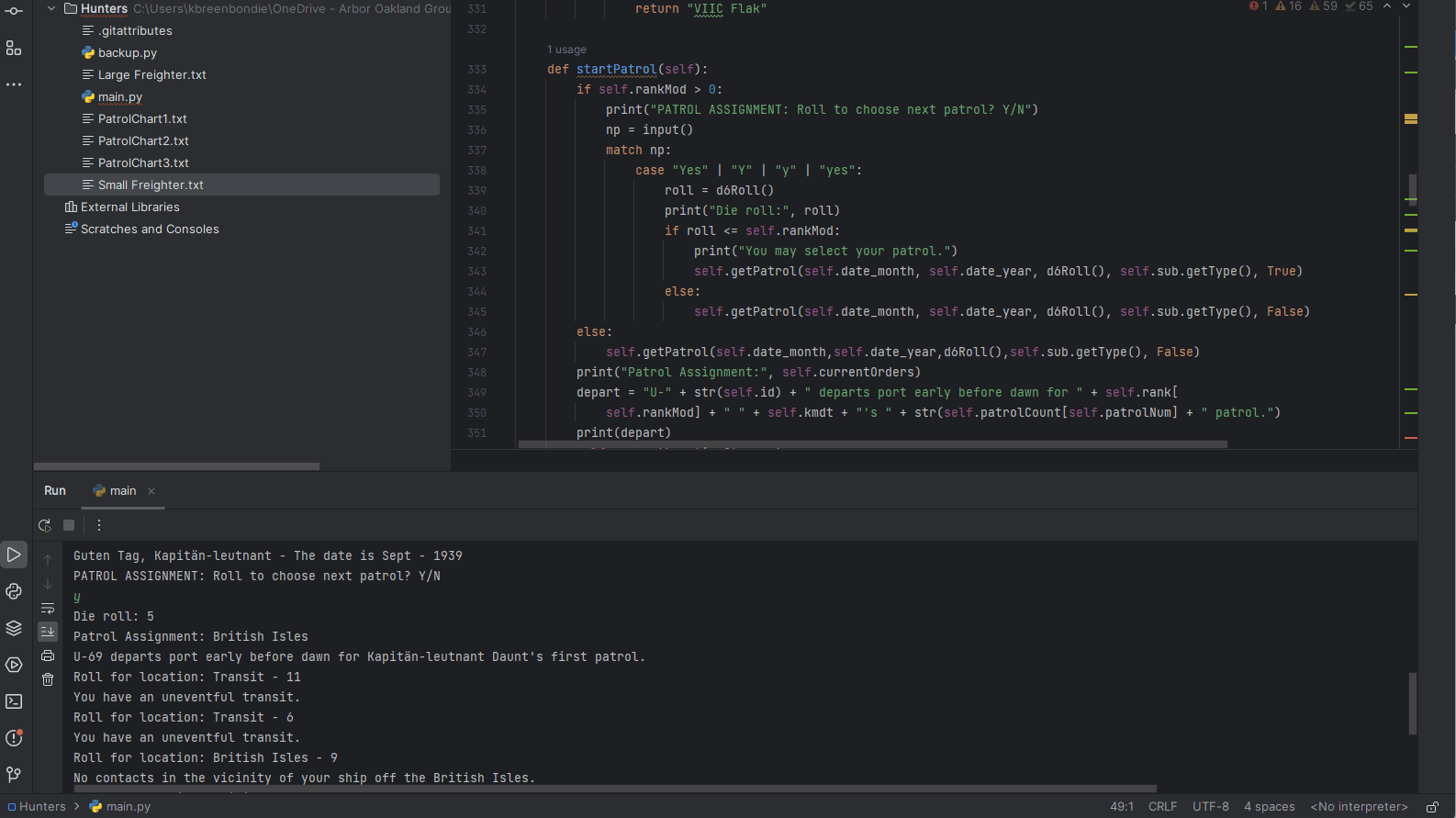Select Small Freighter.txt in project tree

point(151,185)
